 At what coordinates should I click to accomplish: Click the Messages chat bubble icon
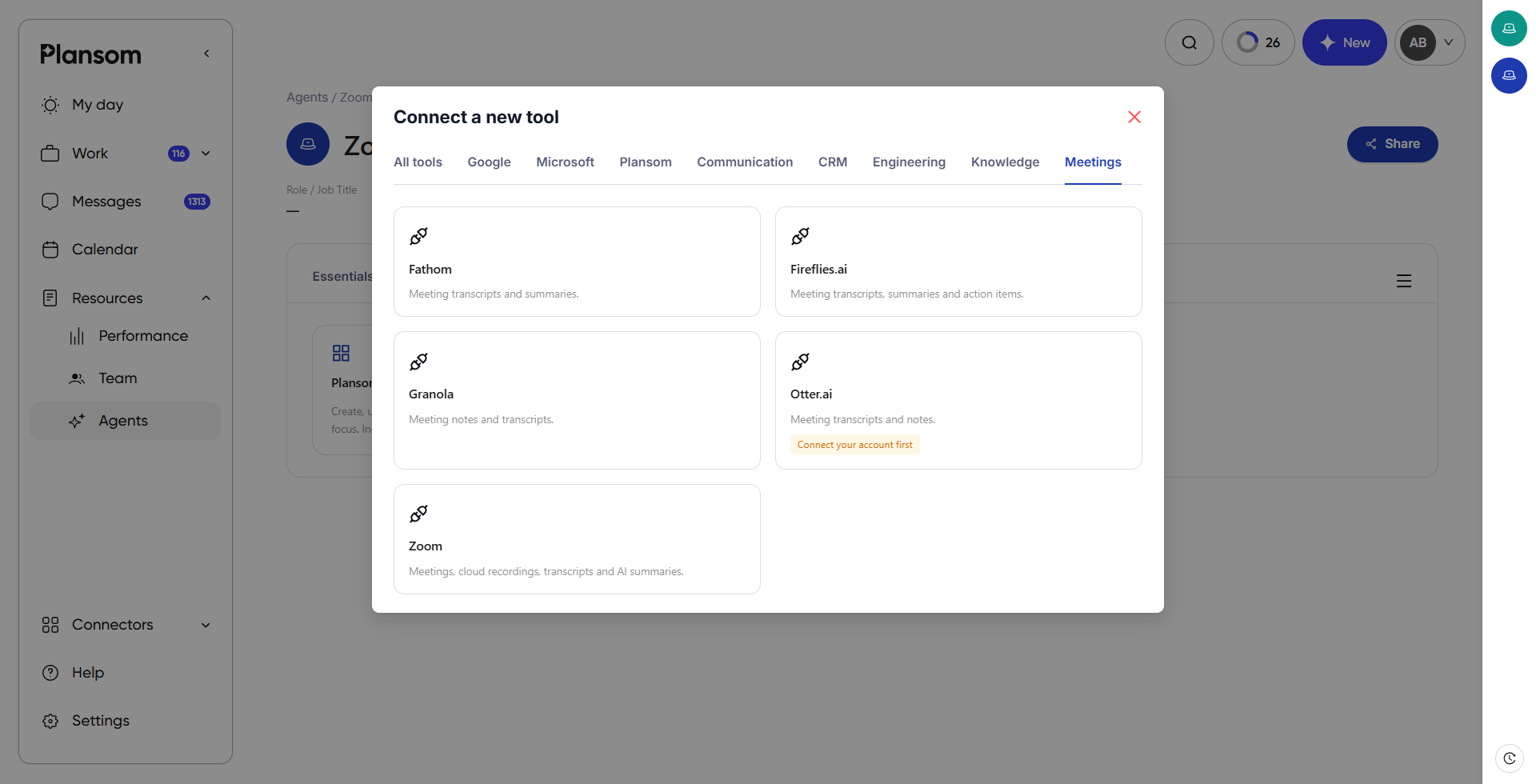tap(50, 202)
